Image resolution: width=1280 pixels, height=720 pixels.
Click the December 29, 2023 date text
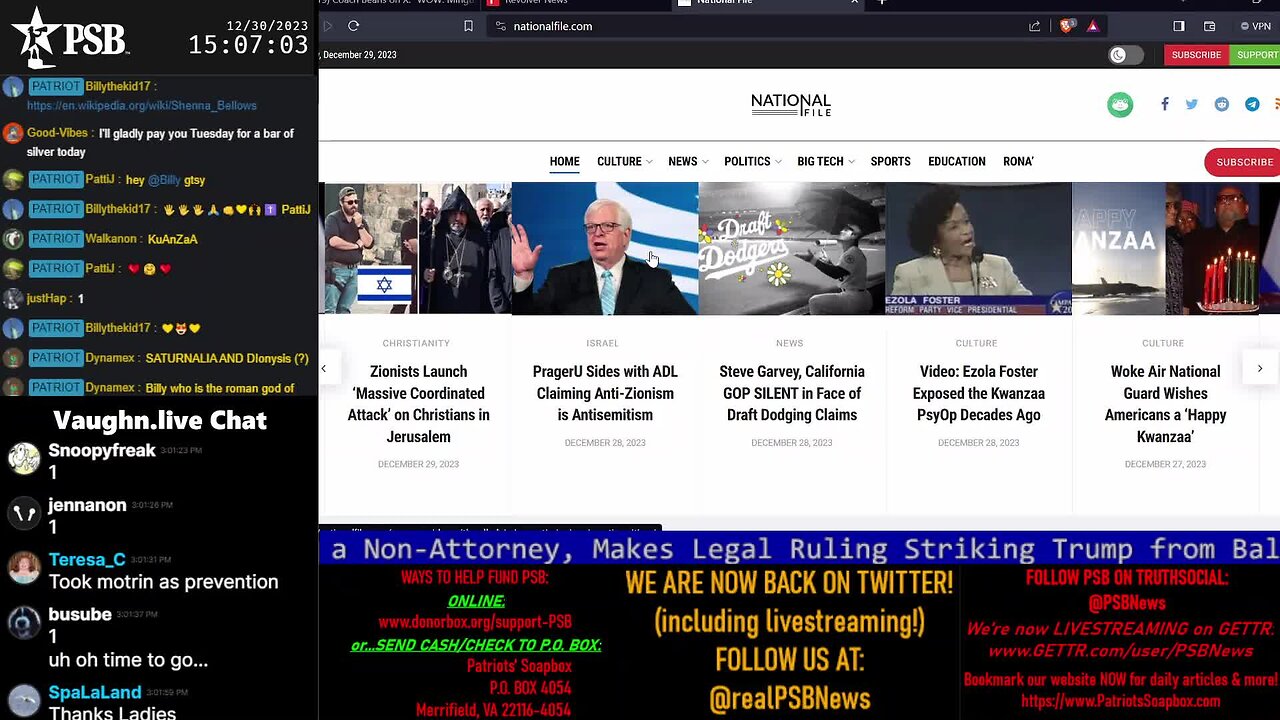[x=360, y=55]
